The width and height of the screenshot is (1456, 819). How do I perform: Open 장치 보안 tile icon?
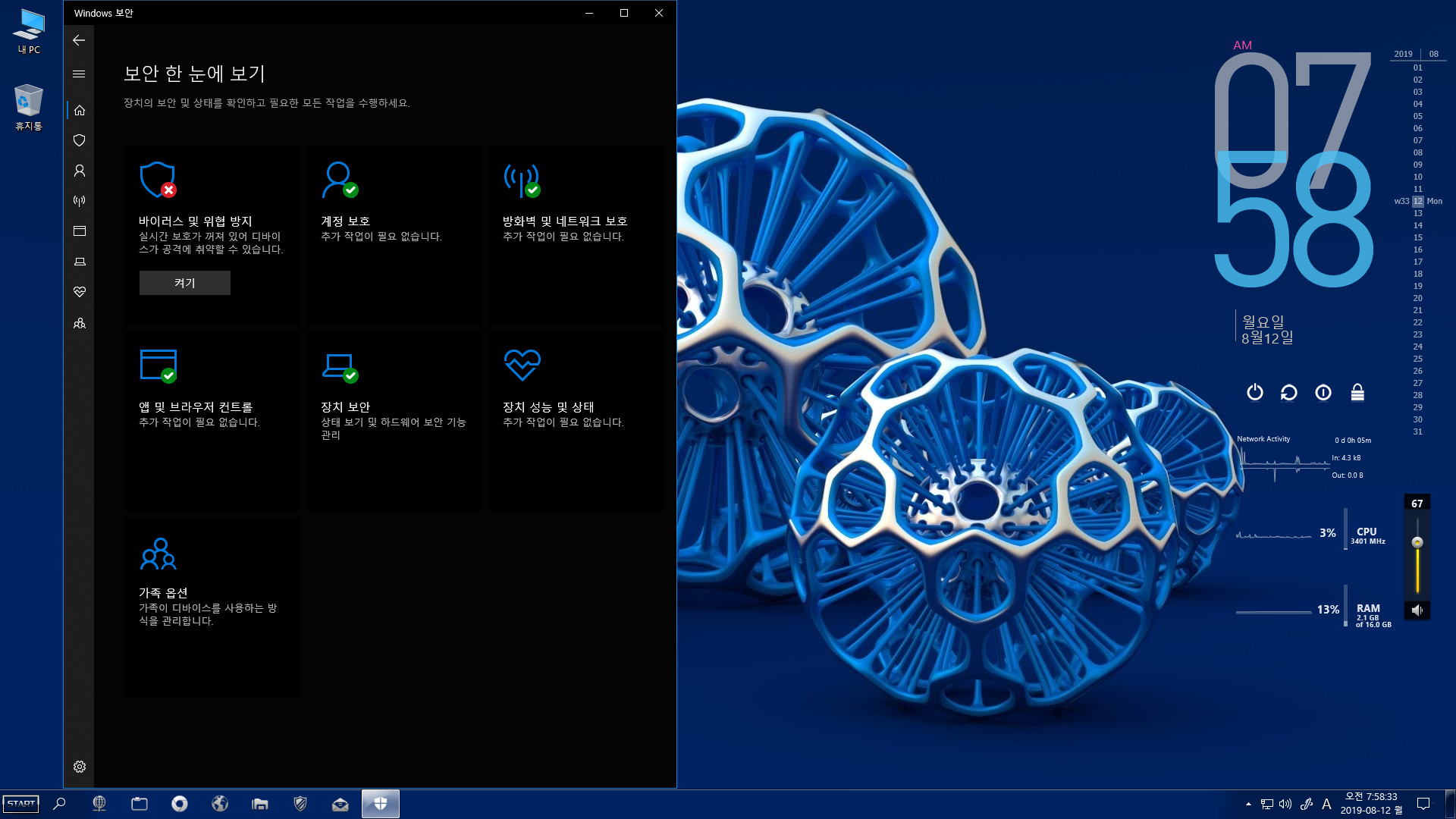[x=340, y=368]
